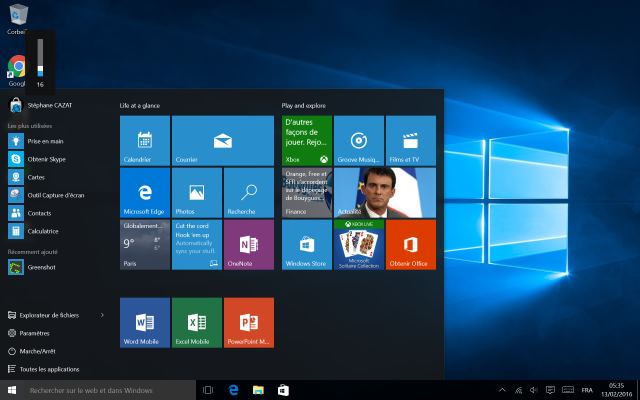
Task: Open Edge from the taskbar
Action: click(233, 390)
